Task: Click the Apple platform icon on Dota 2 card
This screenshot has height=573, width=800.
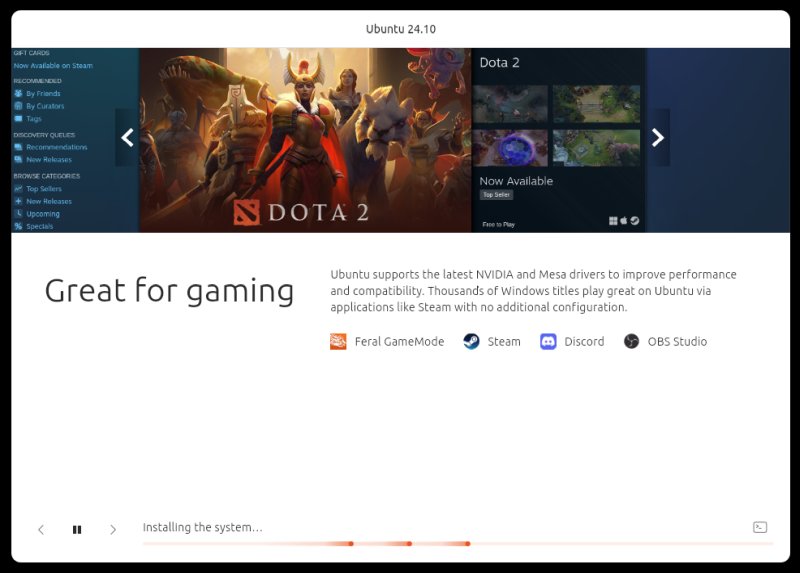Action: coord(623,220)
